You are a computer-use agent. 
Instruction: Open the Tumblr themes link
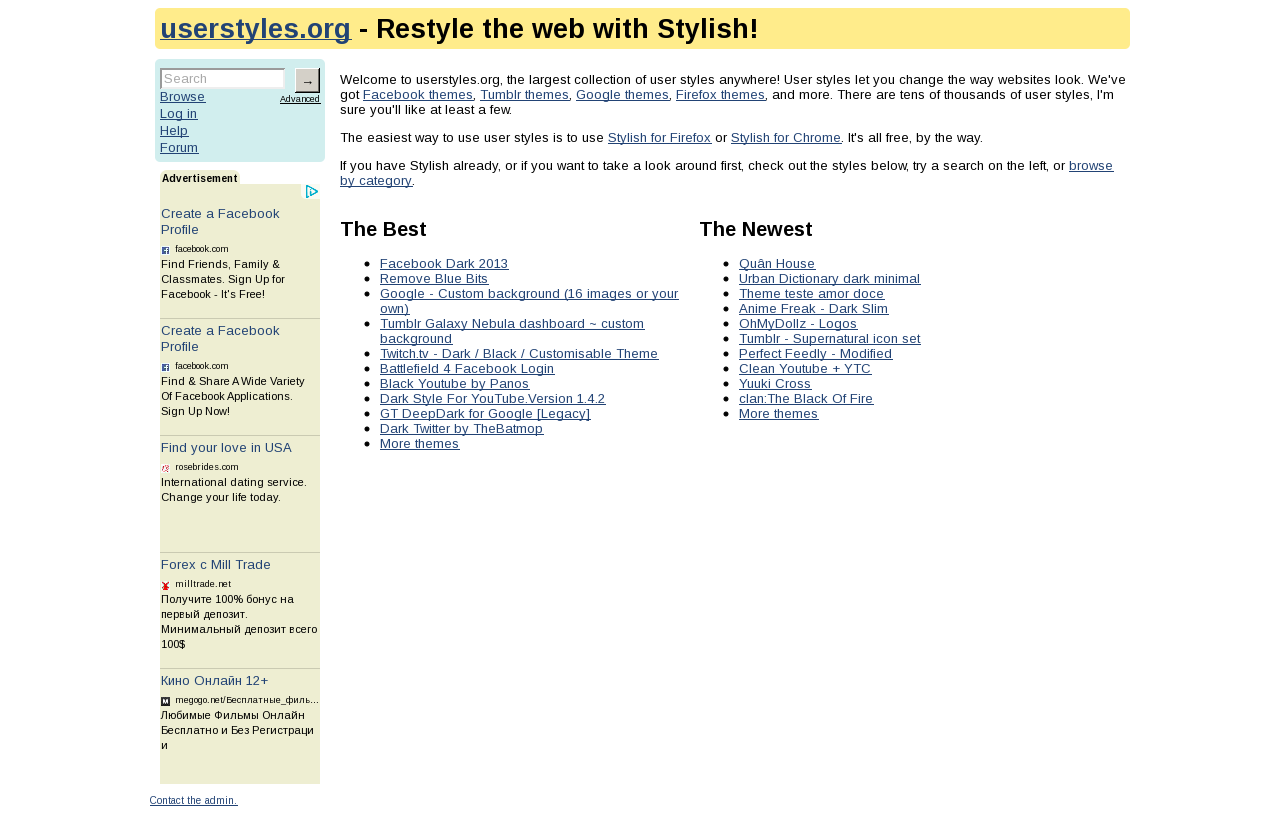click(x=525, y=95)
